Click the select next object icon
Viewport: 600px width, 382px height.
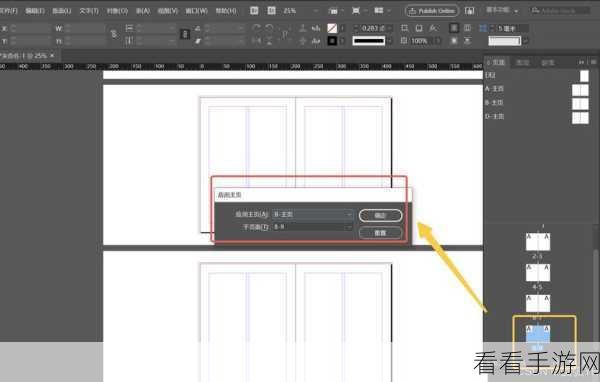(x=316, y=41)
